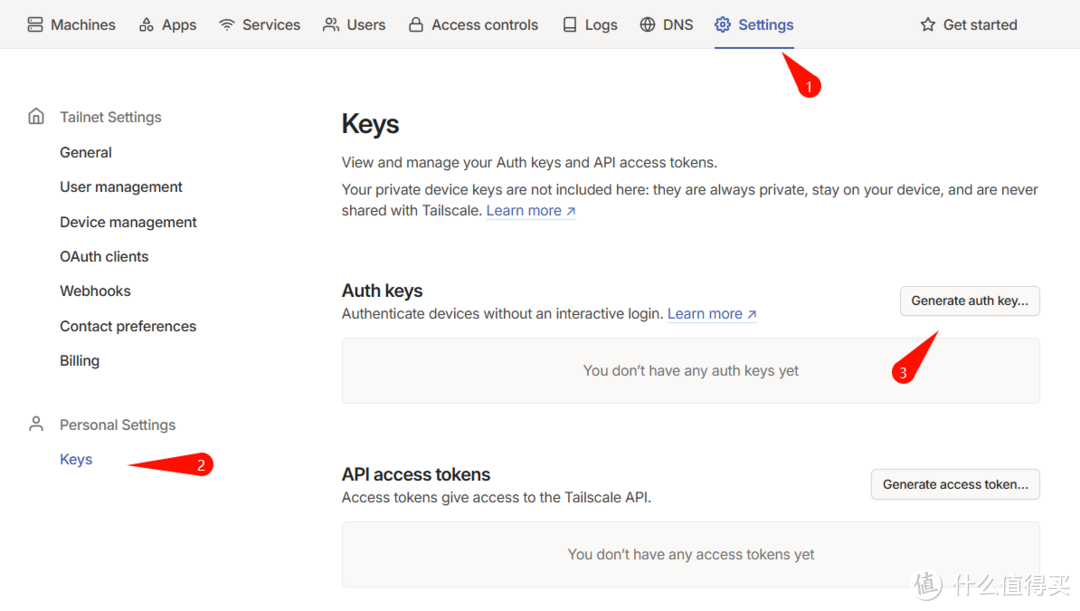1080x611 pixels.
Task: Click the Access controls lock icon
Action: pos(416,25)
